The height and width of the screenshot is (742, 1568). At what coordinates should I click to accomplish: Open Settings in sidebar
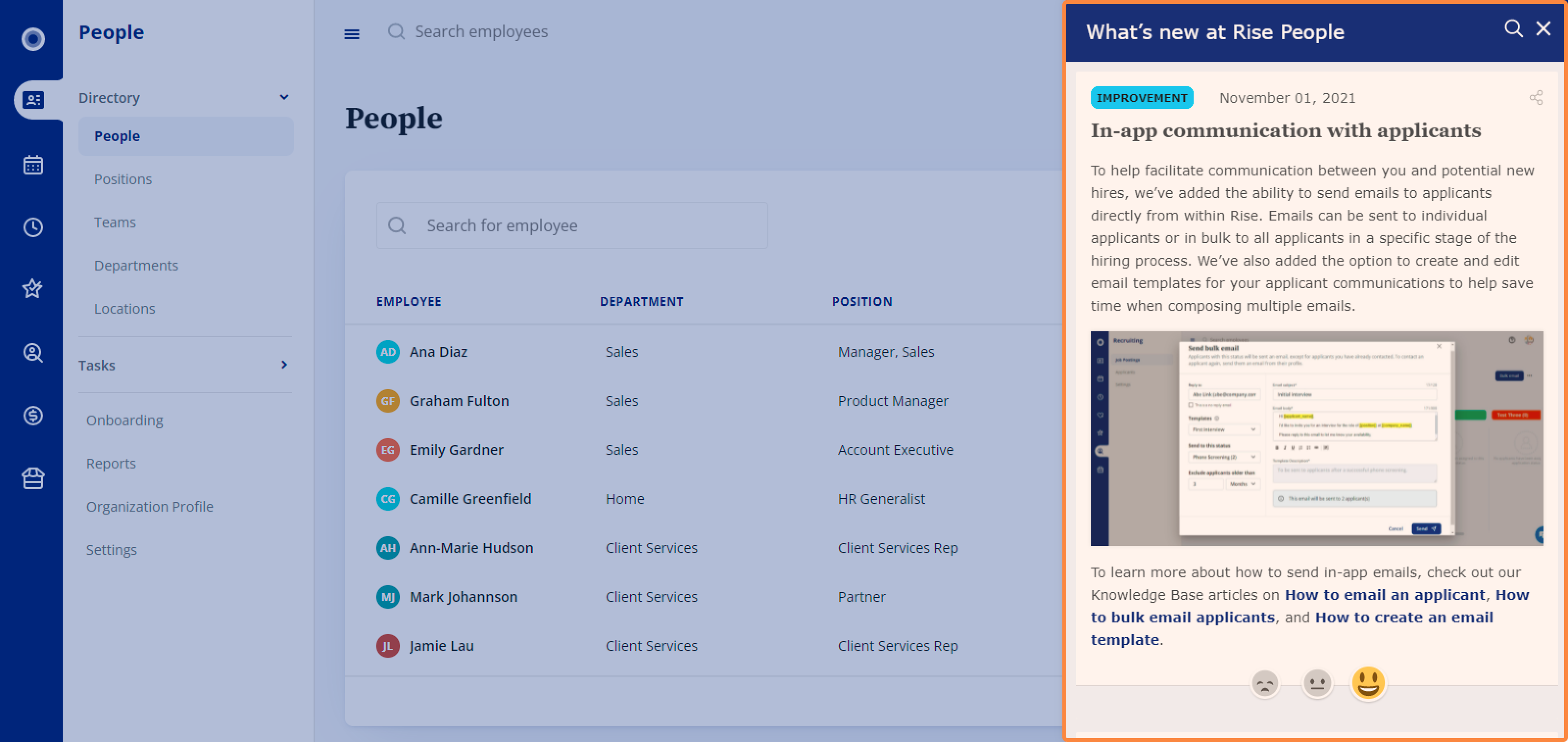click(x=111, y=550)
